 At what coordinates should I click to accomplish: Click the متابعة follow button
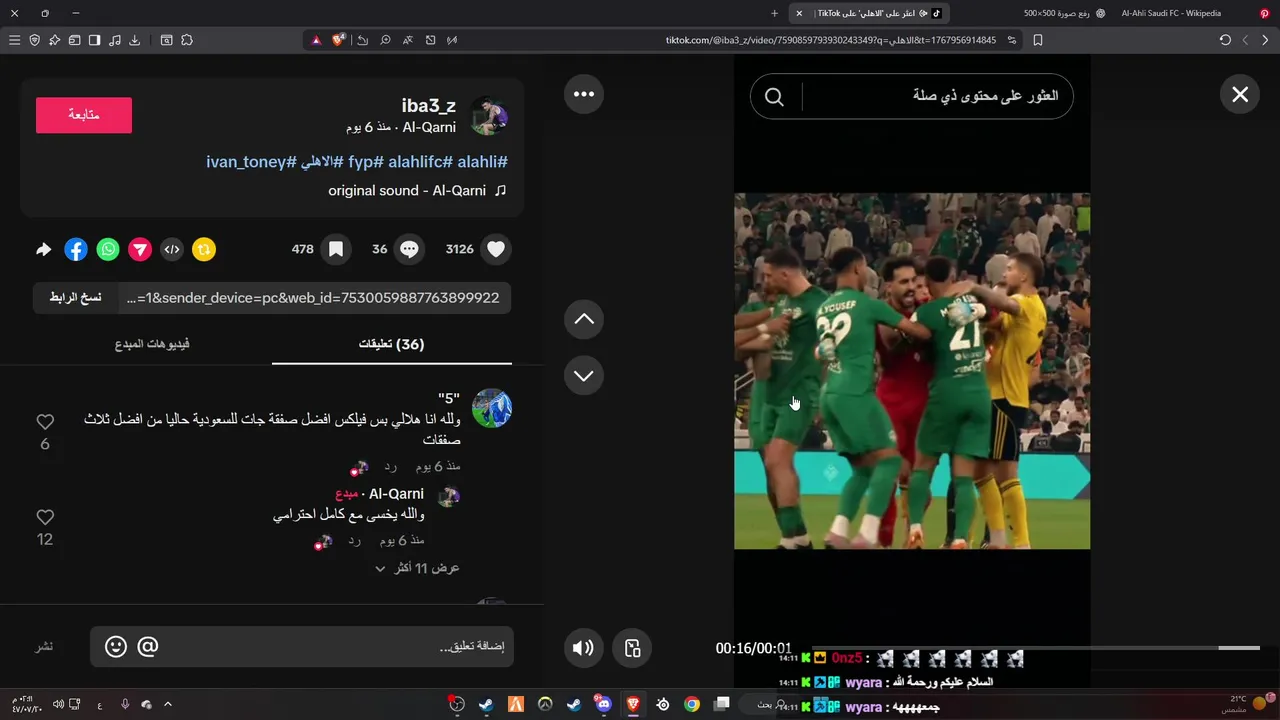pyautogui.click(x=84, y=115)
